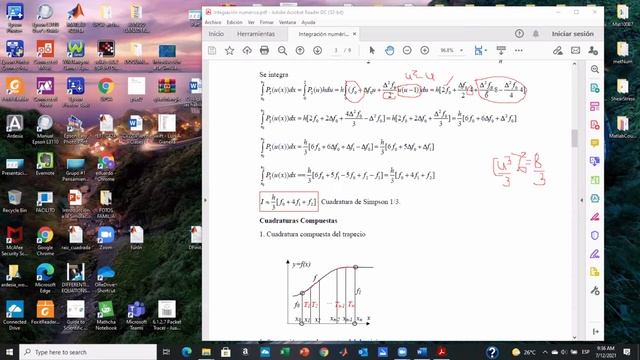Expand the left navigation pane arrow

pyautogui.click(x=205, y=200)
